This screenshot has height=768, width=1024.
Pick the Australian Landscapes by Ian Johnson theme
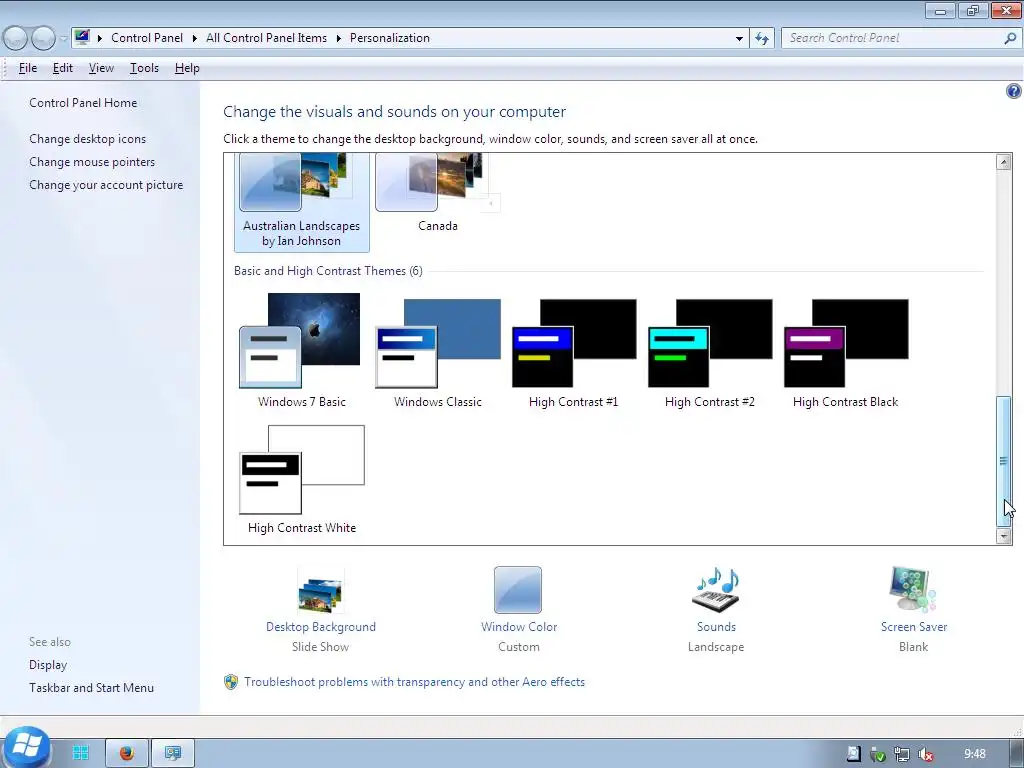[301, 202]
